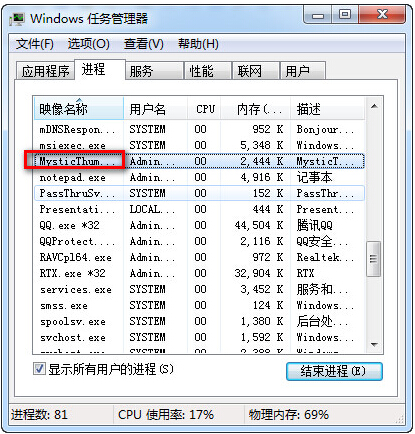The height and width of the screenshot is (434, 415).
Task: Click the 32,904 K memory value
Action: (259, 273)
